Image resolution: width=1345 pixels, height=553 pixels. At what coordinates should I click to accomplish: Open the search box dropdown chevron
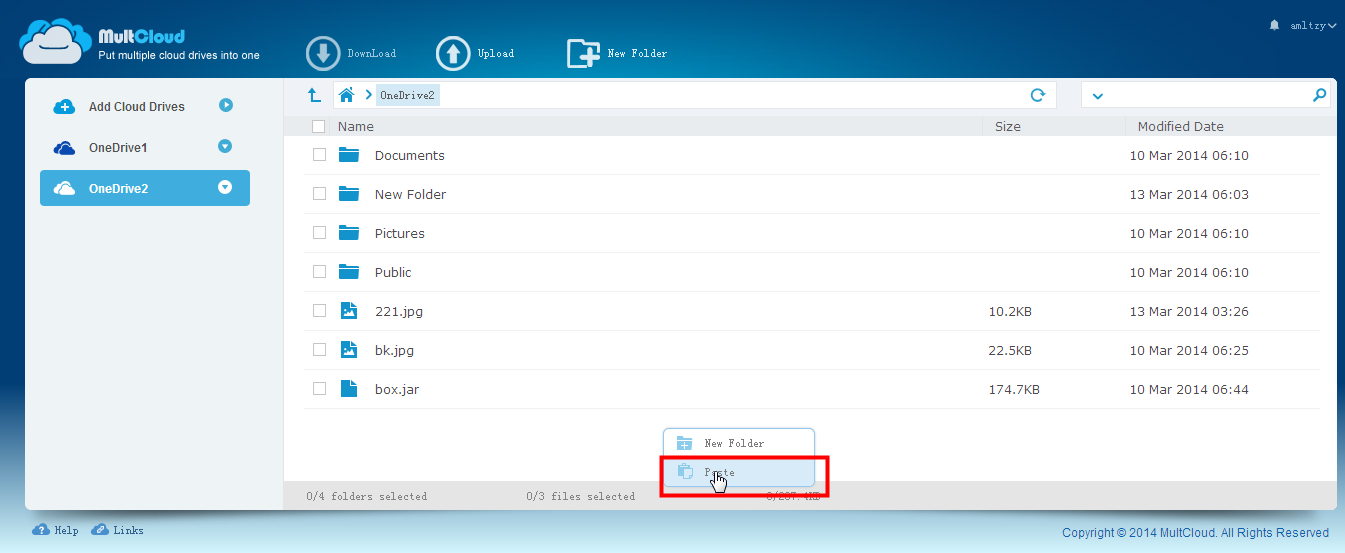pyautogui.click(x=1097, y=96)
